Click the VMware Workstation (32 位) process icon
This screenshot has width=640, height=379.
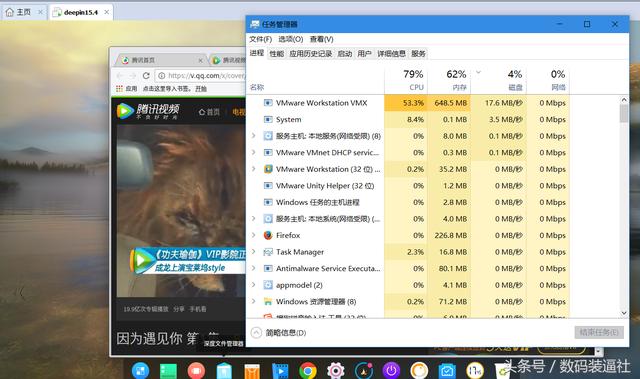[268, 169]
